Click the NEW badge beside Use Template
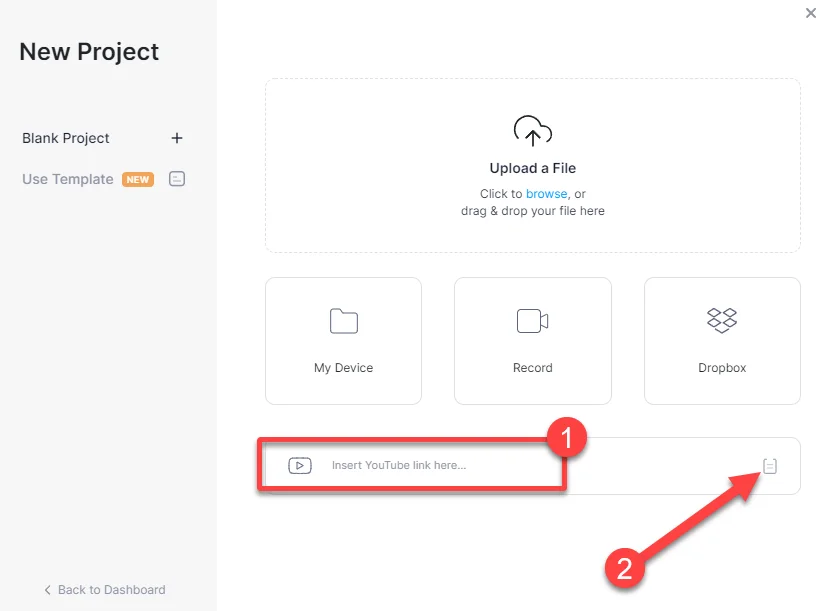Screen dimensions: 825x611 [x=138, y=179]
